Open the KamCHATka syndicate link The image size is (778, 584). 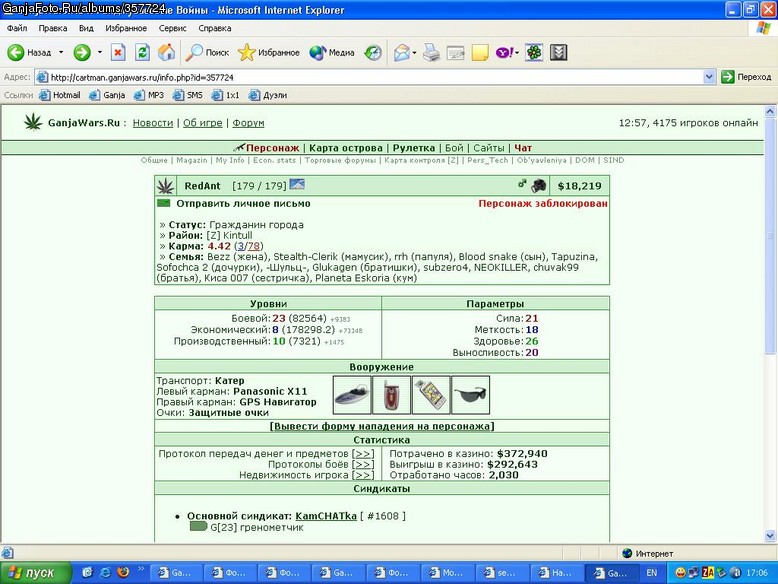[326, 516]
